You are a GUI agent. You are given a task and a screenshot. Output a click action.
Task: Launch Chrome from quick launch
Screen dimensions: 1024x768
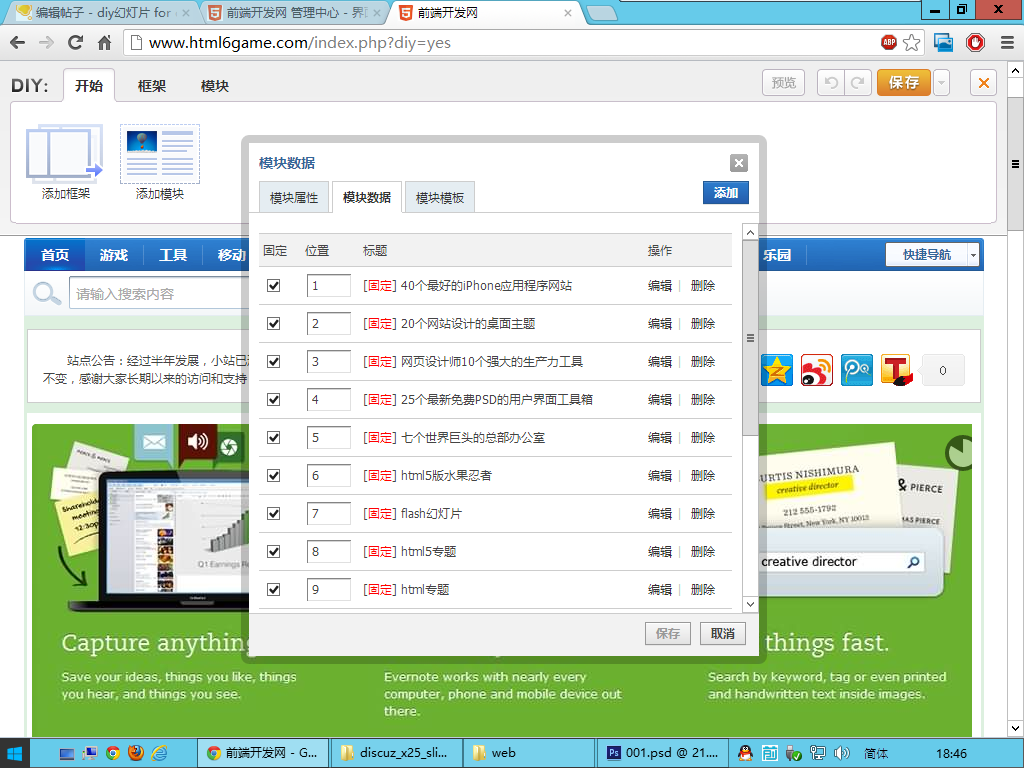point(113,754)
